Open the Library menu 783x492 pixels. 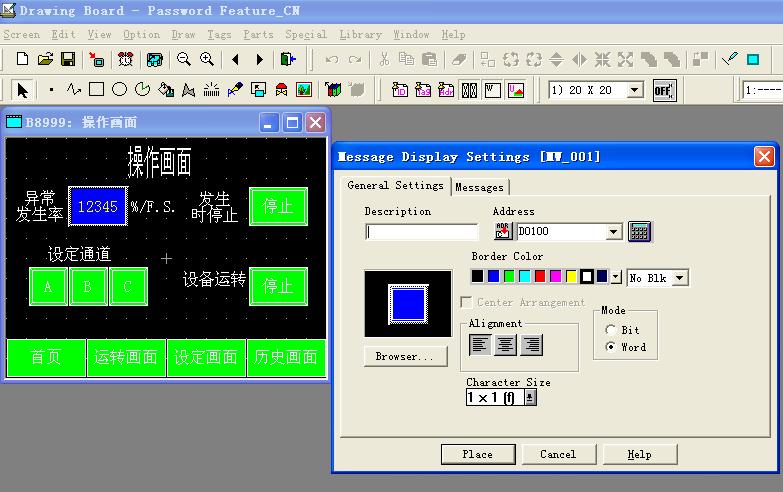360,34
